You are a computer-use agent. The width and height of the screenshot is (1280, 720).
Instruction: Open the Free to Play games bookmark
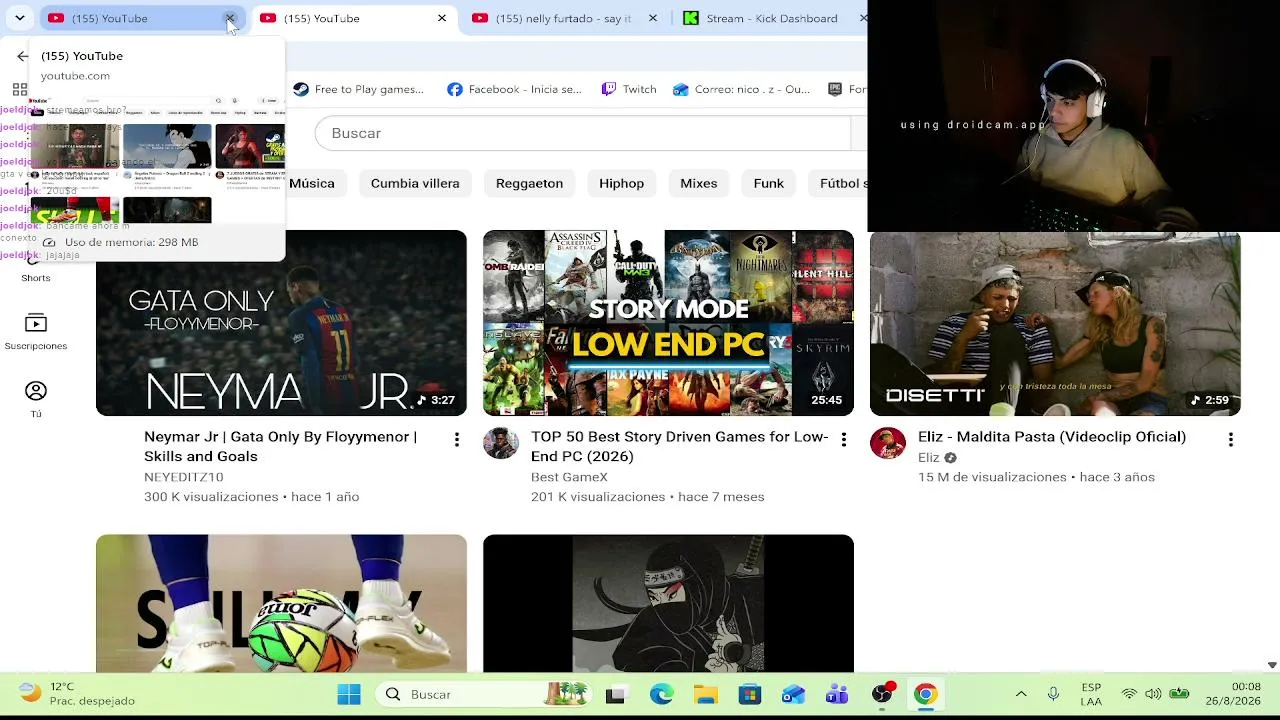(358, 89)
